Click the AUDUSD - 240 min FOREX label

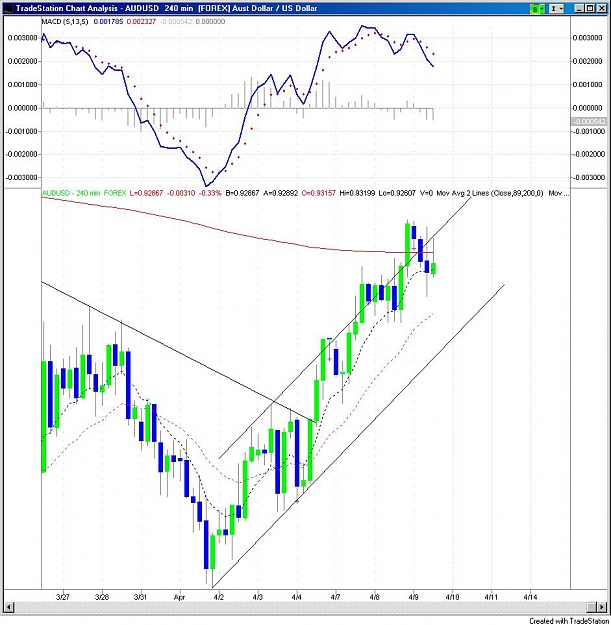tap(84, 193)
